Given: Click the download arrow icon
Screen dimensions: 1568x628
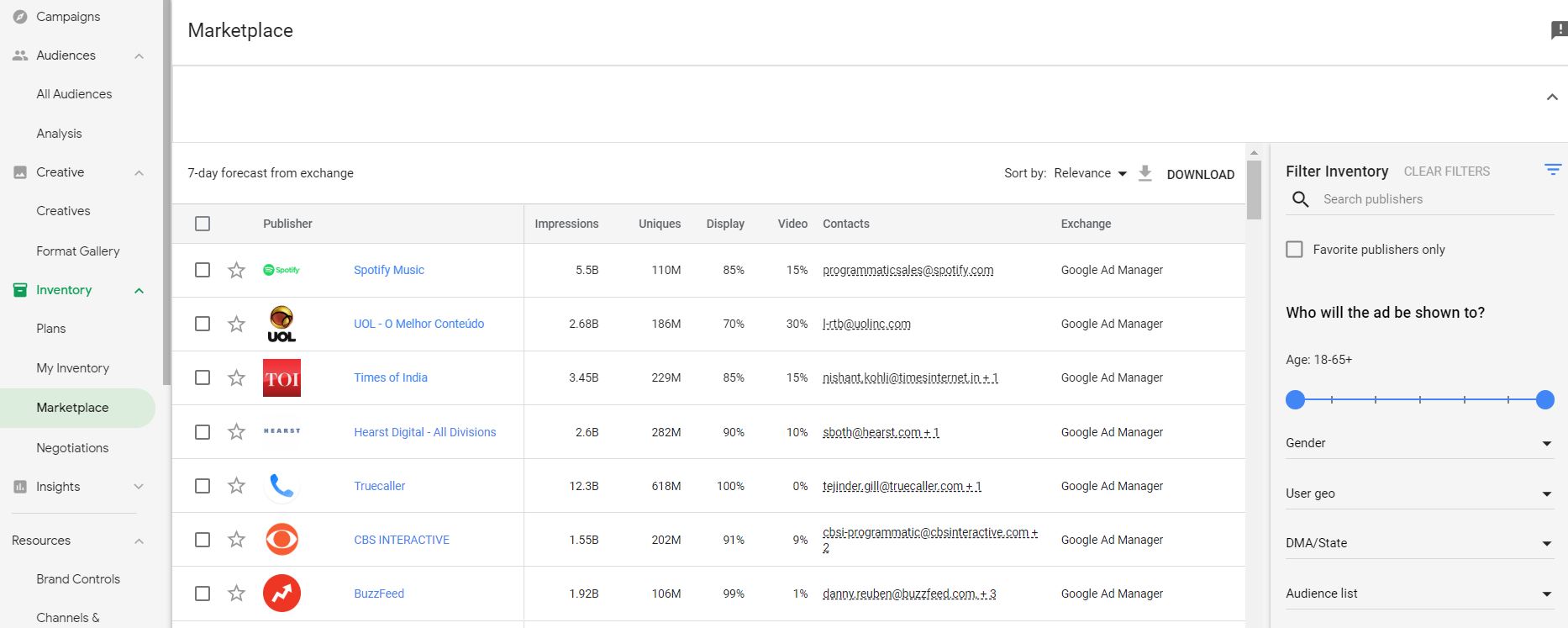Looking at the screenshot, I should point(1144,173).
